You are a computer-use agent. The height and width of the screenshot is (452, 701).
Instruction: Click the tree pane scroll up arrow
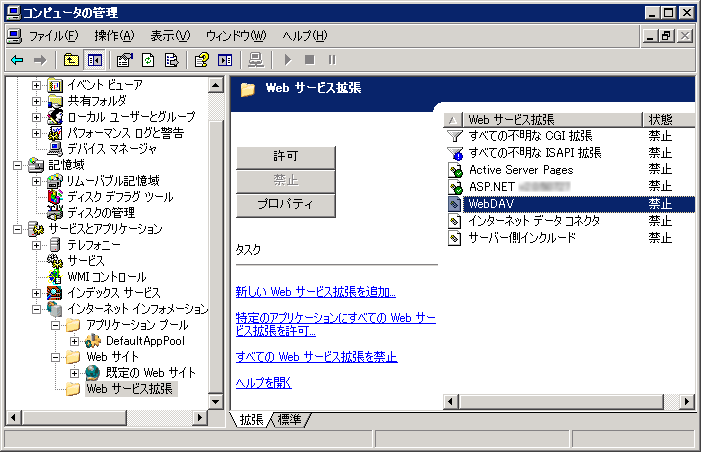coord(216,85)
